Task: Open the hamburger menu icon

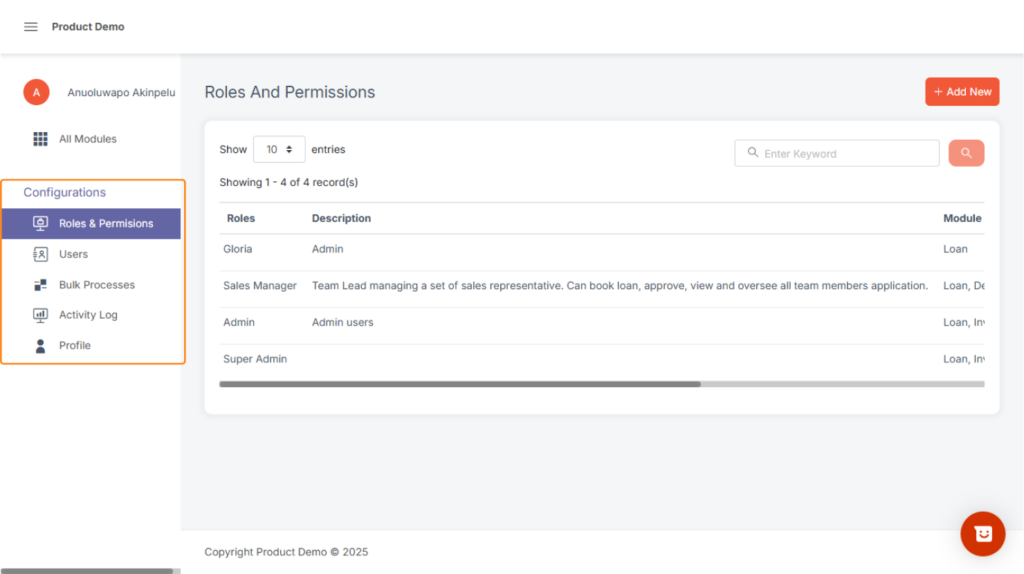Action: (x=31, y=27)
